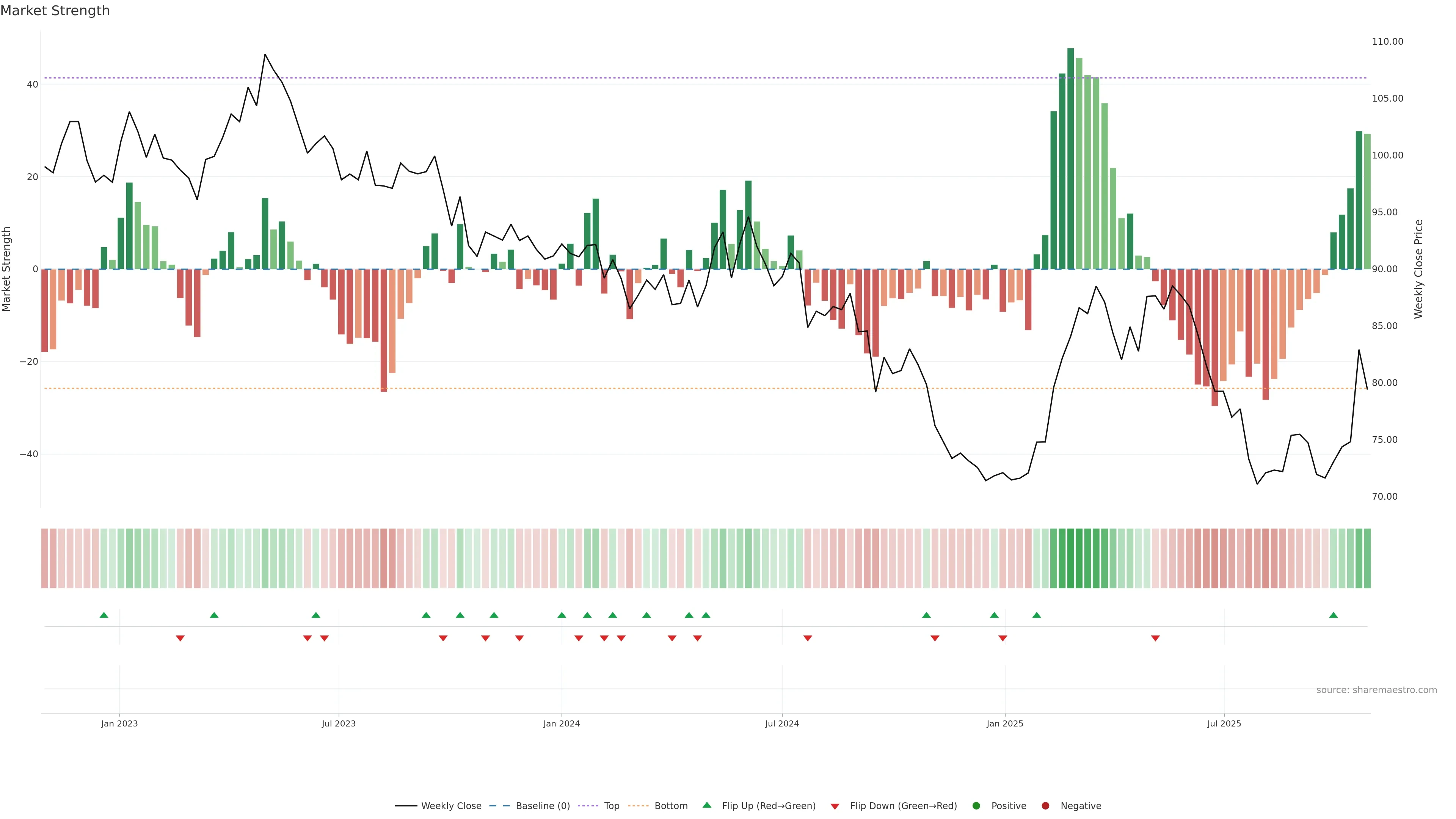Viewport: 1456px width, 819px height.
Task: Click the first flip-up triangle near Jan 2023
Action: (104, 615)
